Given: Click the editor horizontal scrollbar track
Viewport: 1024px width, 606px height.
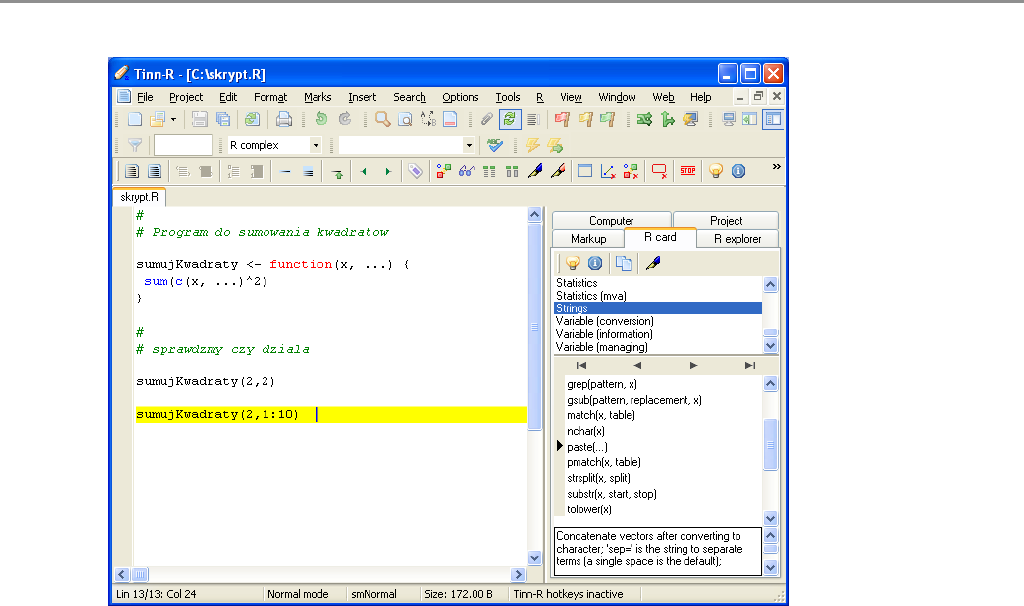Looking at the screenshot, I should pyautogui.click(x=330, y=575).
